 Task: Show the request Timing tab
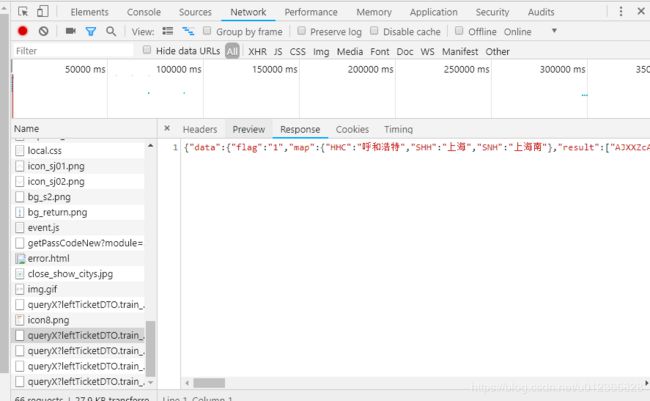click(x=398, y=129)
